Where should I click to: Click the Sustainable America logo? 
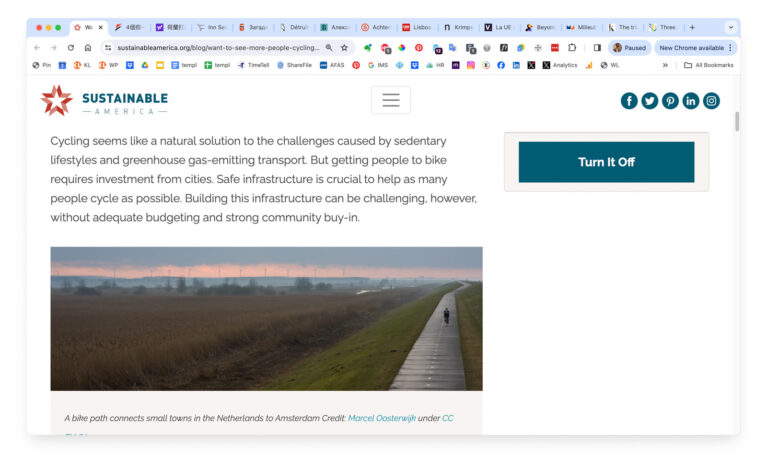point(104,101)
